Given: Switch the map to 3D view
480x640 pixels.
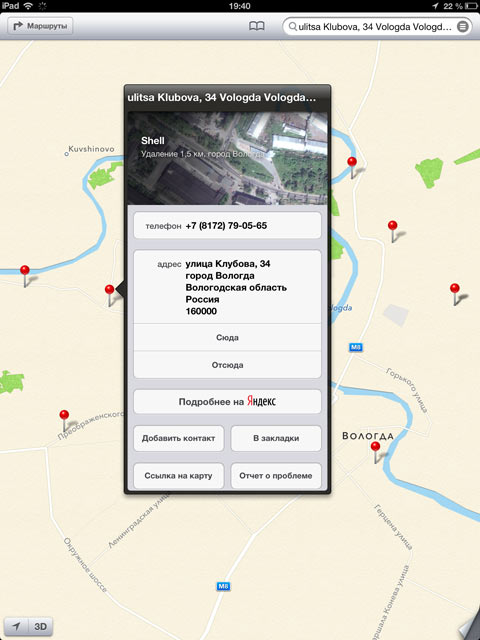Looking at the screenshot, I should [40, 627].
